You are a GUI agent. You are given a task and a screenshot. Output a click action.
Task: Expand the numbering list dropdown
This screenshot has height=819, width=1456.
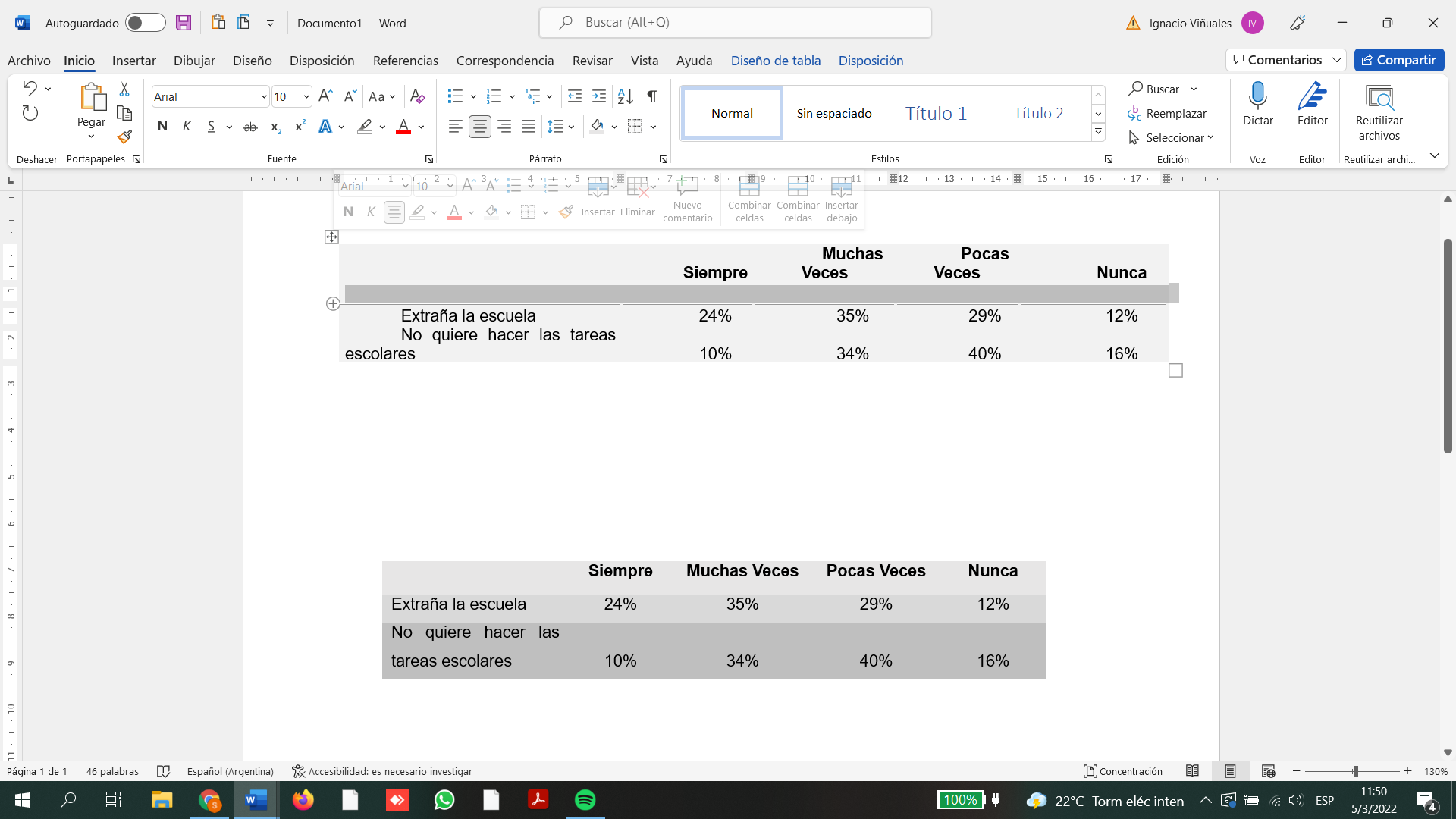[x=513, y=96]
